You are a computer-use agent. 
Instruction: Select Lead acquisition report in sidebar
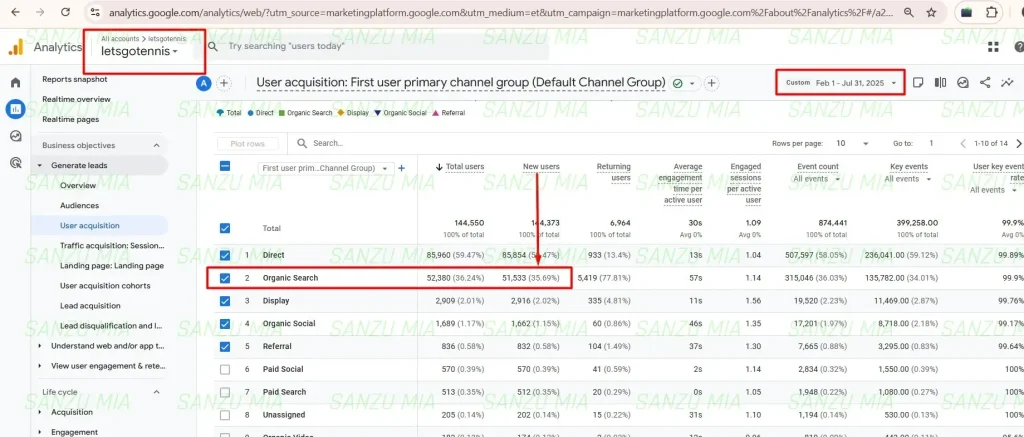(90, 306)
